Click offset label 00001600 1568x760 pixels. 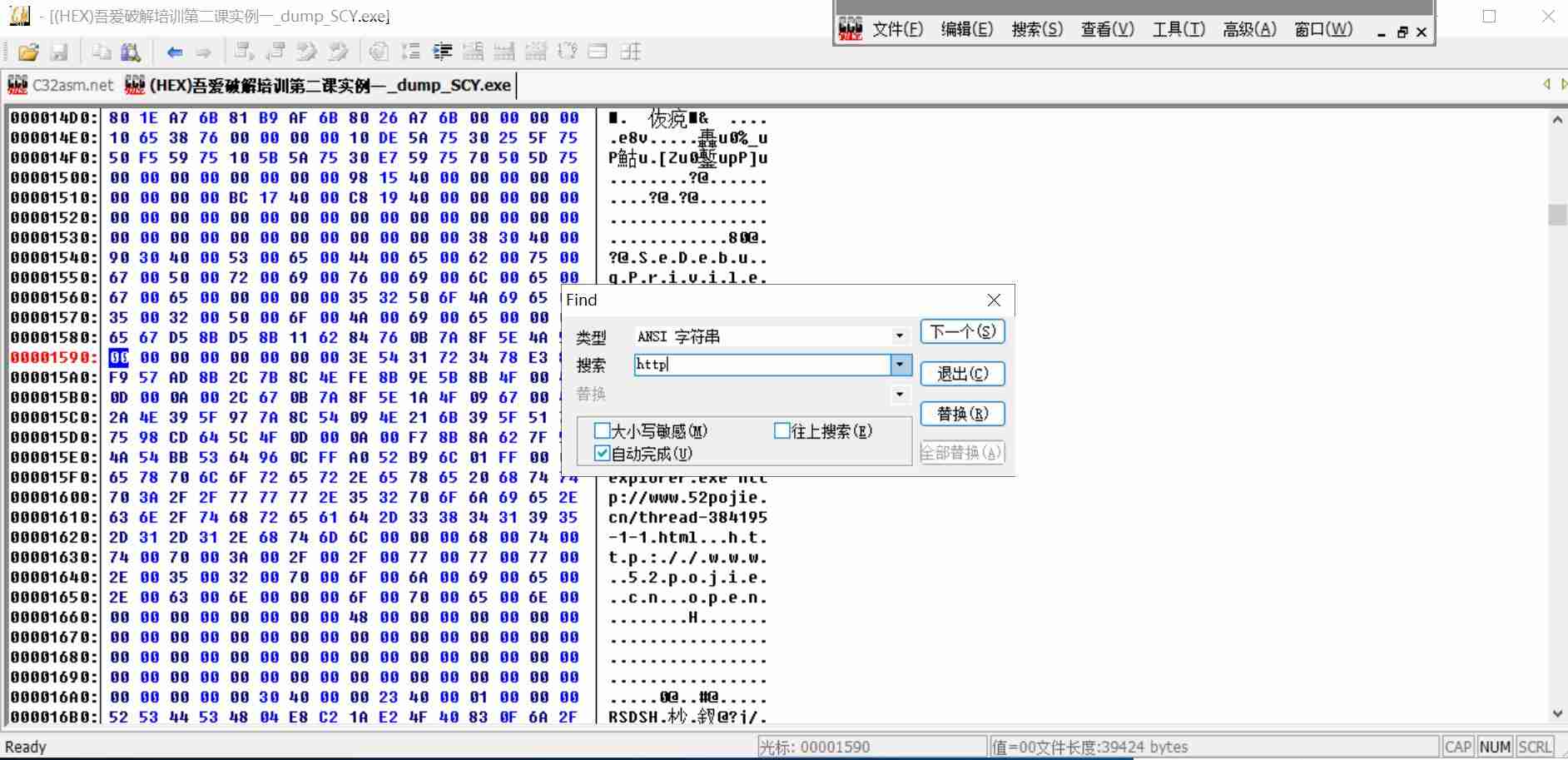click(x=54, y=497)
